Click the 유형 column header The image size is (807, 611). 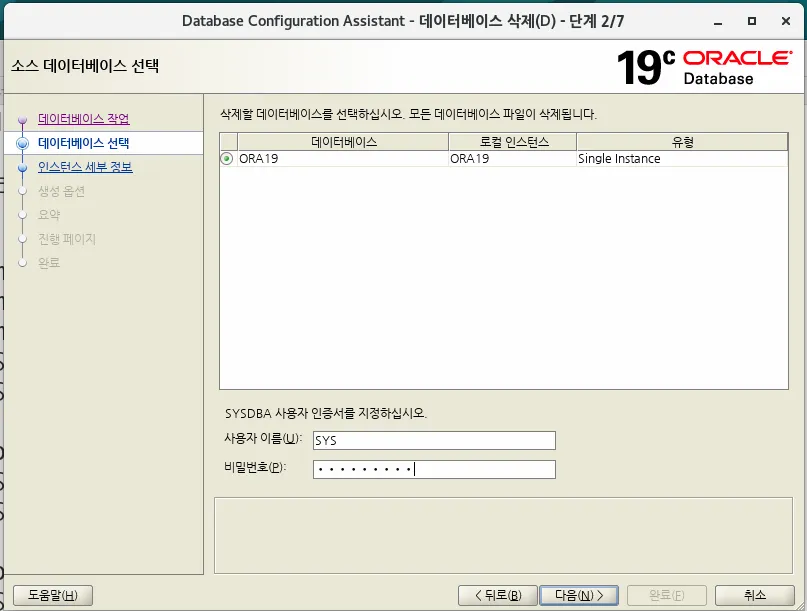coord(682,142)
